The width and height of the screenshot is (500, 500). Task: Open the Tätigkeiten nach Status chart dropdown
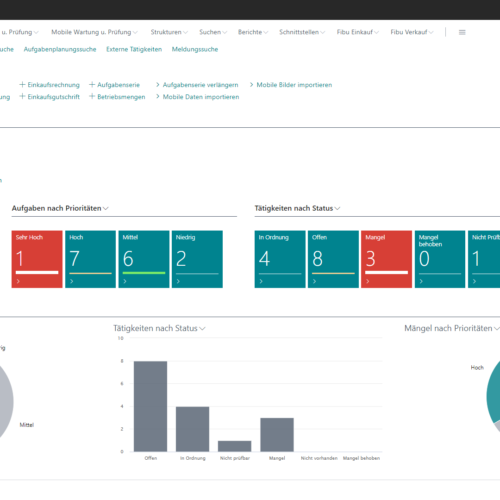[x=202, y=329]
